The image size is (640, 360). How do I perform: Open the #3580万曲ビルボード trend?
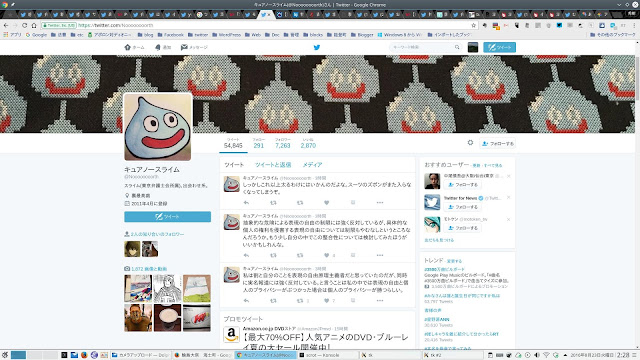[444, 269]
